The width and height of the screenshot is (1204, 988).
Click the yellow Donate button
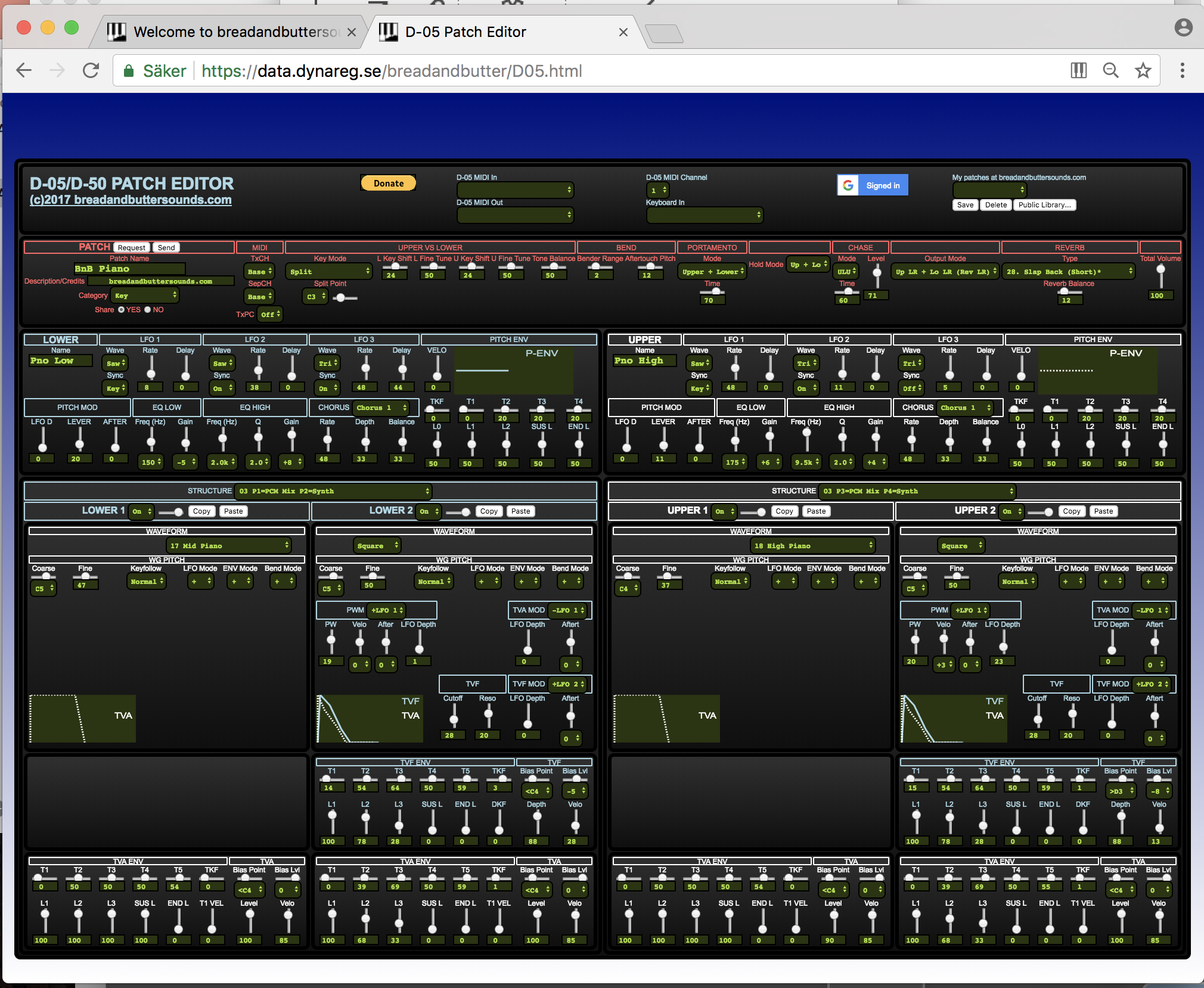[x=389, y=184]
